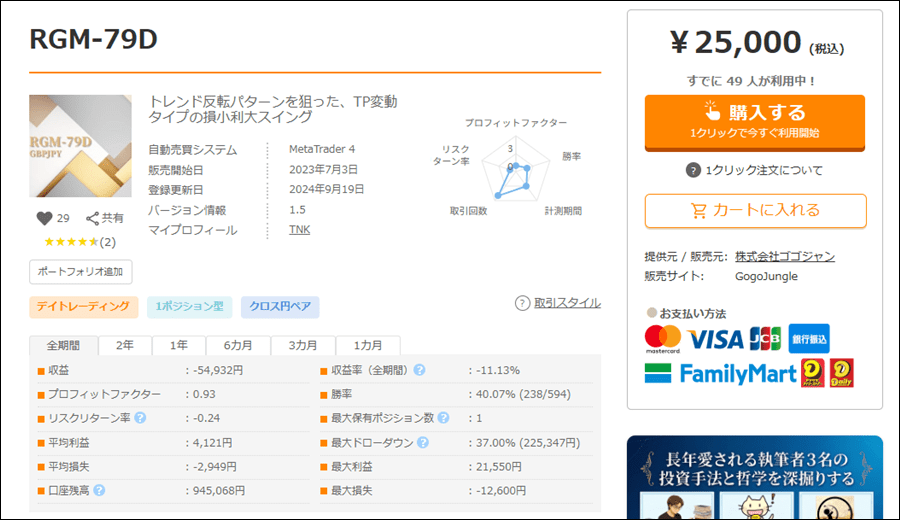
Task: Click the question icon beside 取引スタイル
Action: tap(522, 303)
